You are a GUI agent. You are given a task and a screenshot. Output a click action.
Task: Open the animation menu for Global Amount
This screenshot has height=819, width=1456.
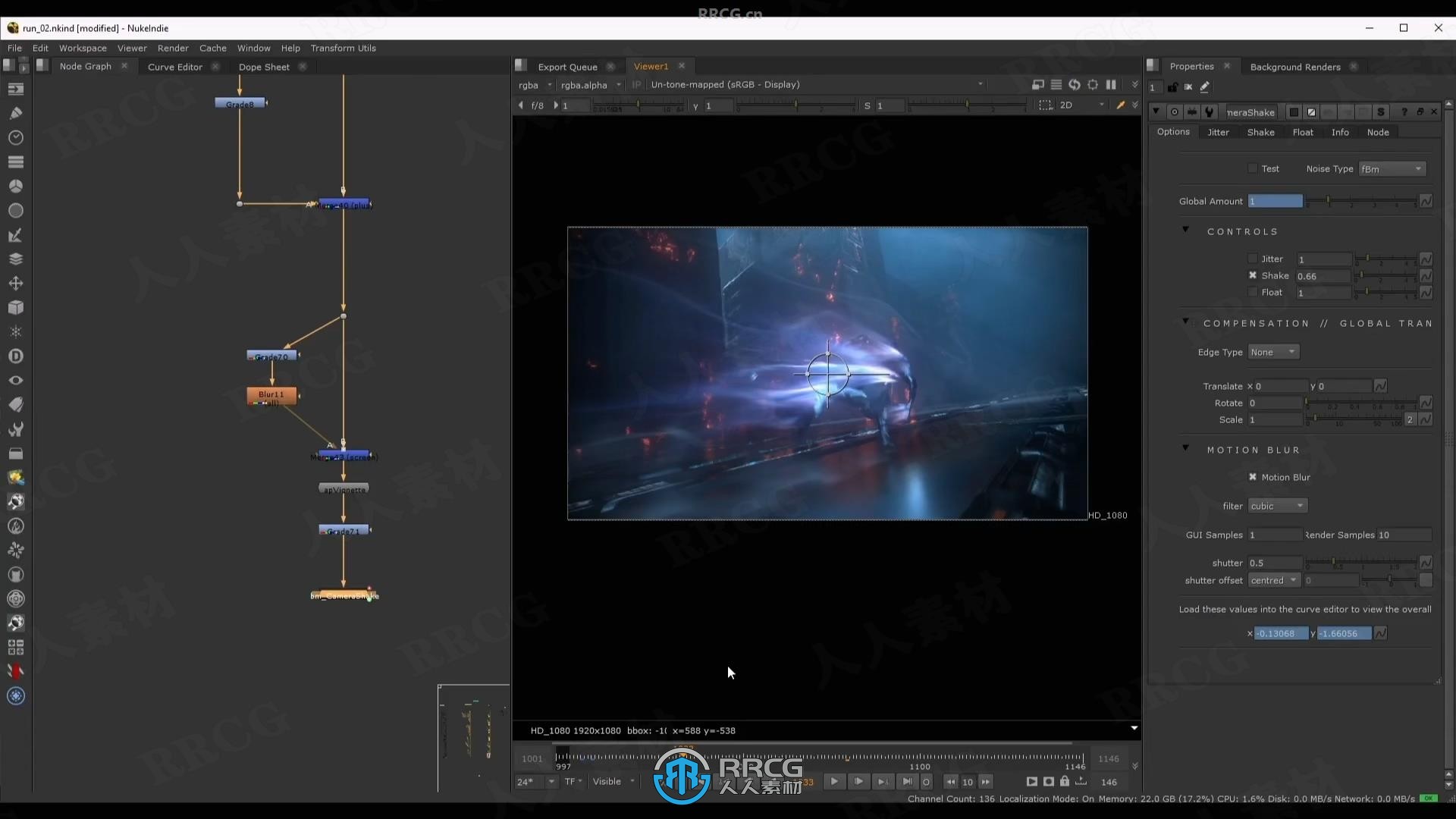pos(1426,201)
